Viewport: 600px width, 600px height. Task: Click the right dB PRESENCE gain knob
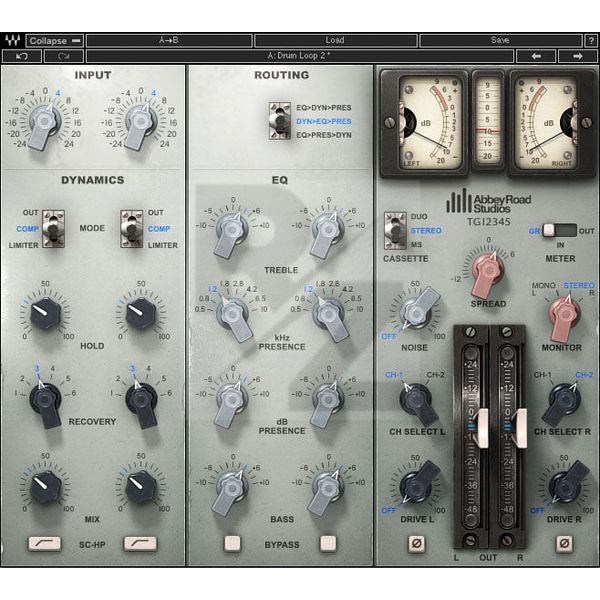click(x=328, y=401)
